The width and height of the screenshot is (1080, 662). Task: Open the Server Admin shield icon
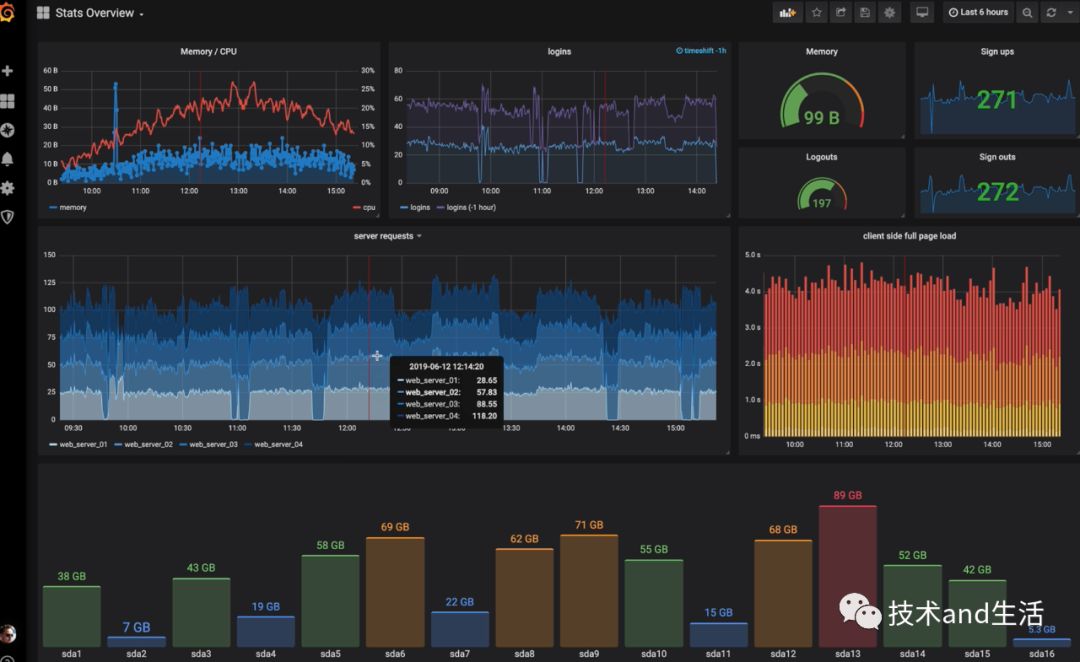pyautogui.click(x=8, y=217)
